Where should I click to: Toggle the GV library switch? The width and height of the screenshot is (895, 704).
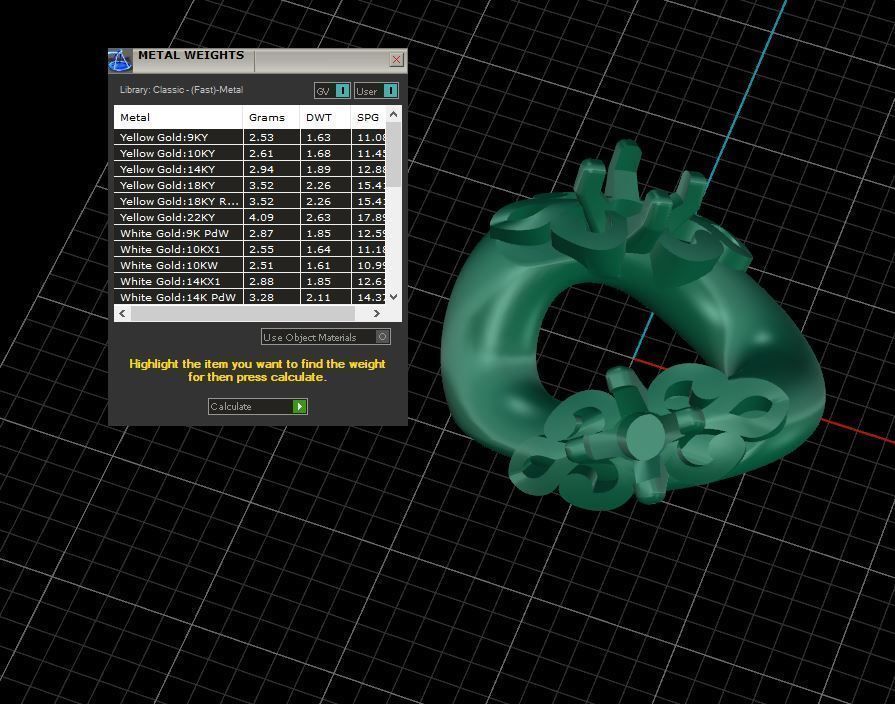point(332,91)
